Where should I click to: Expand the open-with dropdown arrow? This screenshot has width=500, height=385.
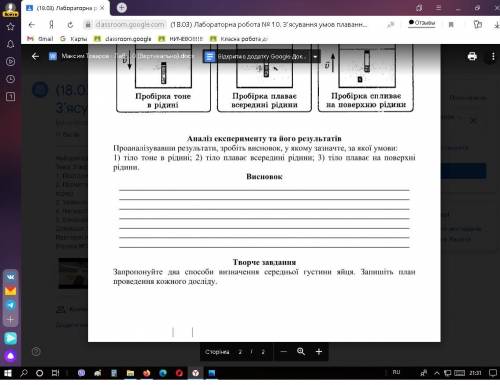pyautogui.click(x=315, y=57)
